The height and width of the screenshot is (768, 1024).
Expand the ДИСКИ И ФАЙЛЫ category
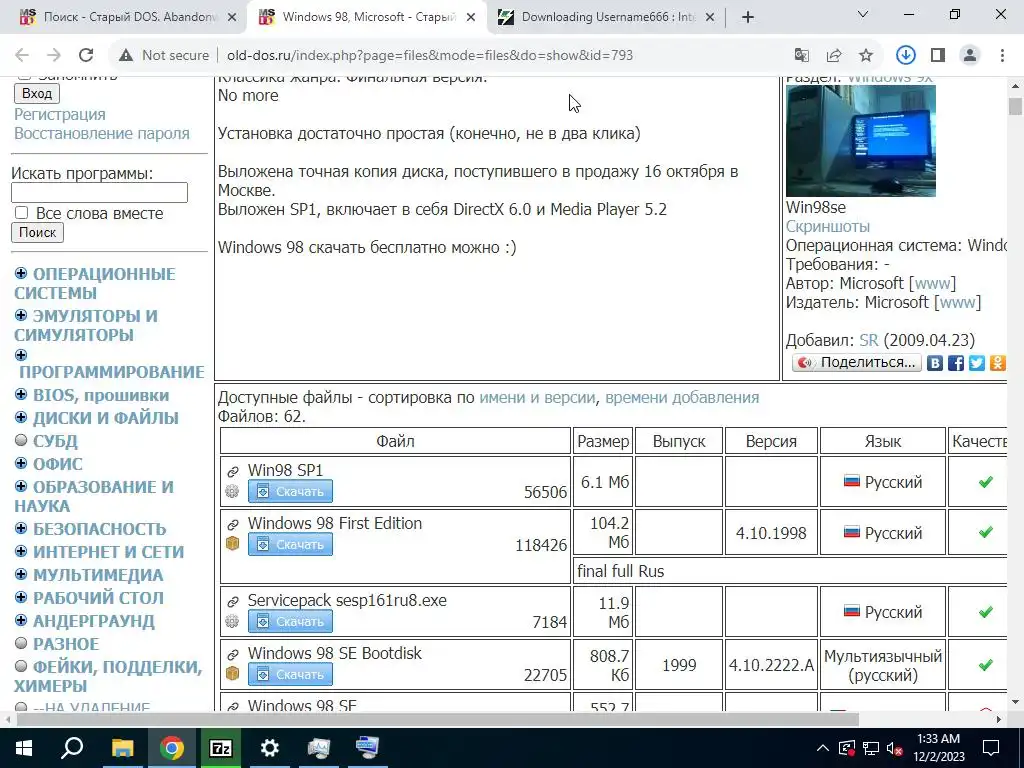click(x=21, y=417)
